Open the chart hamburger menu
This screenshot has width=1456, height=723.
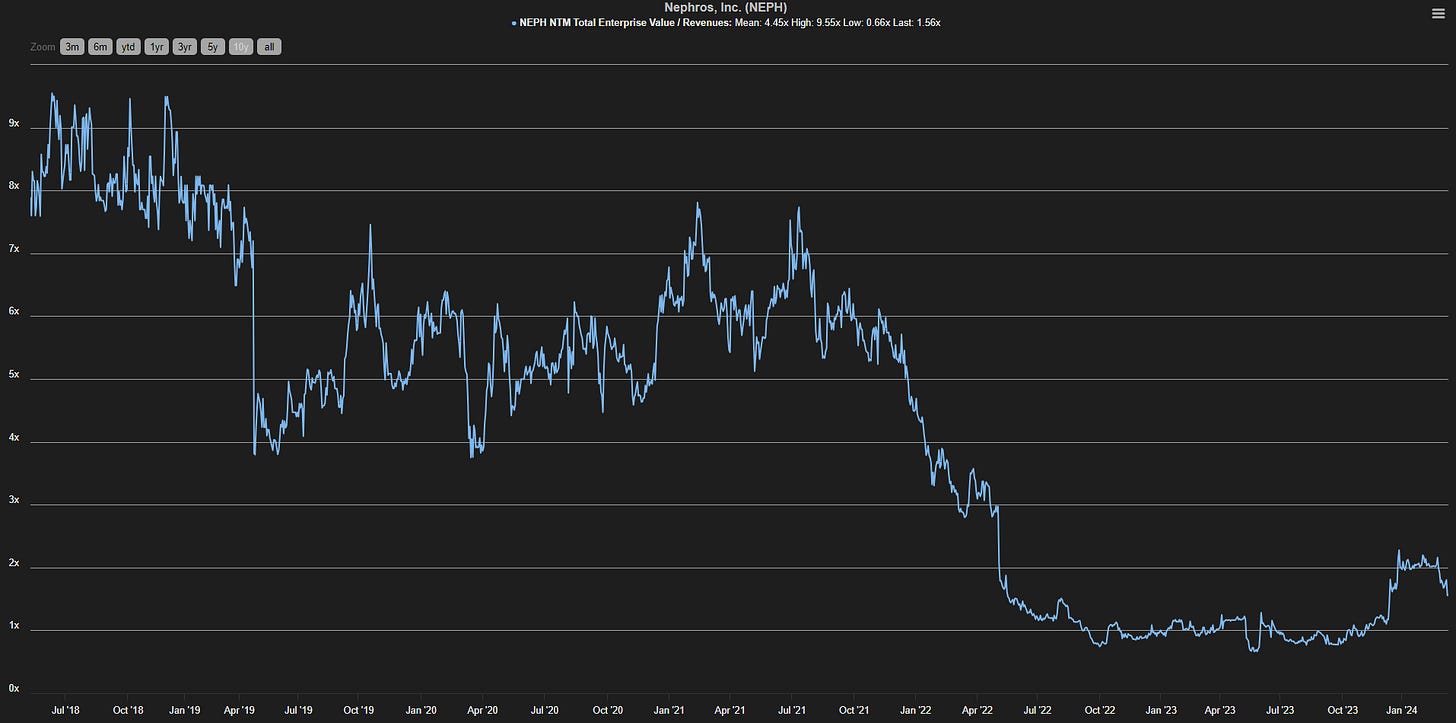click(x=1438, y=13)
